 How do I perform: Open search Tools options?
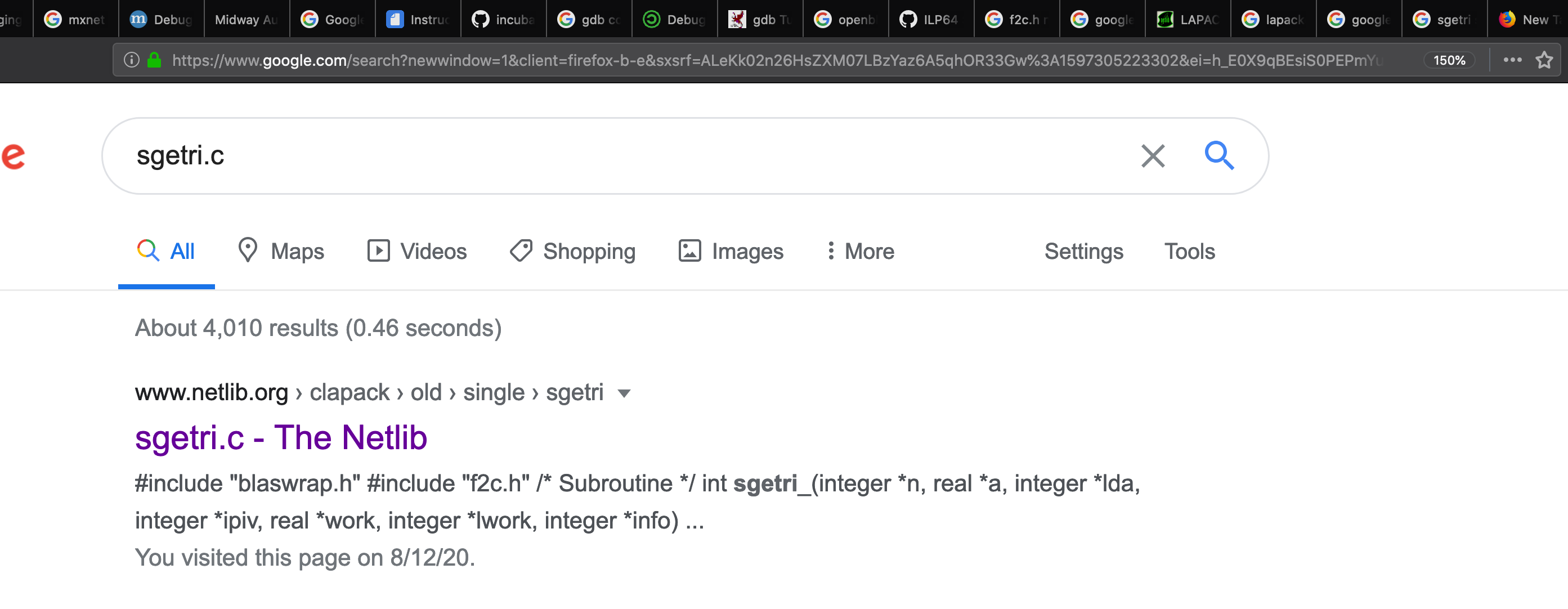tap(1189, 251)
